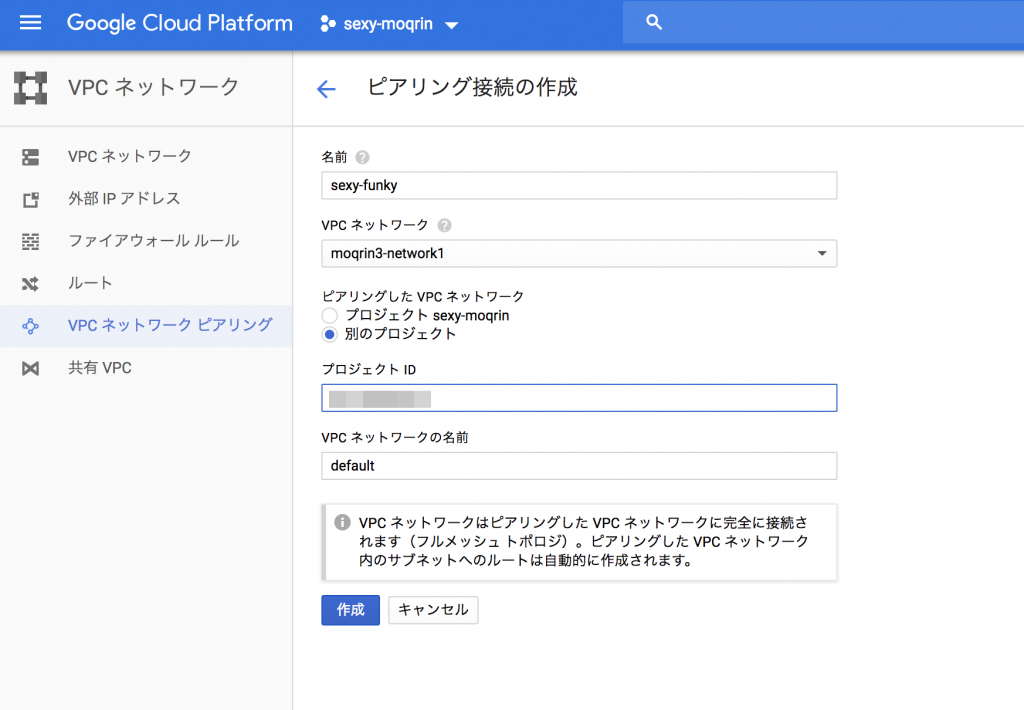The image size is (1024, 710).
Task: Click help icon next to 名前 label
Action: point(362,157)
